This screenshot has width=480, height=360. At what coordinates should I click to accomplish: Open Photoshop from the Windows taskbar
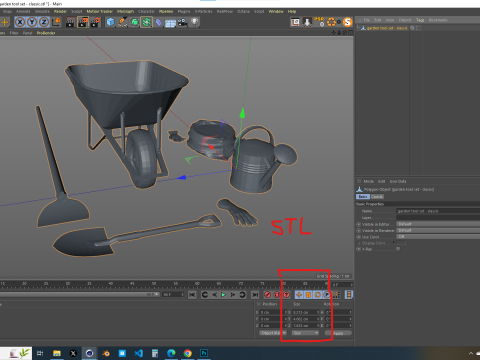(204, 353)
